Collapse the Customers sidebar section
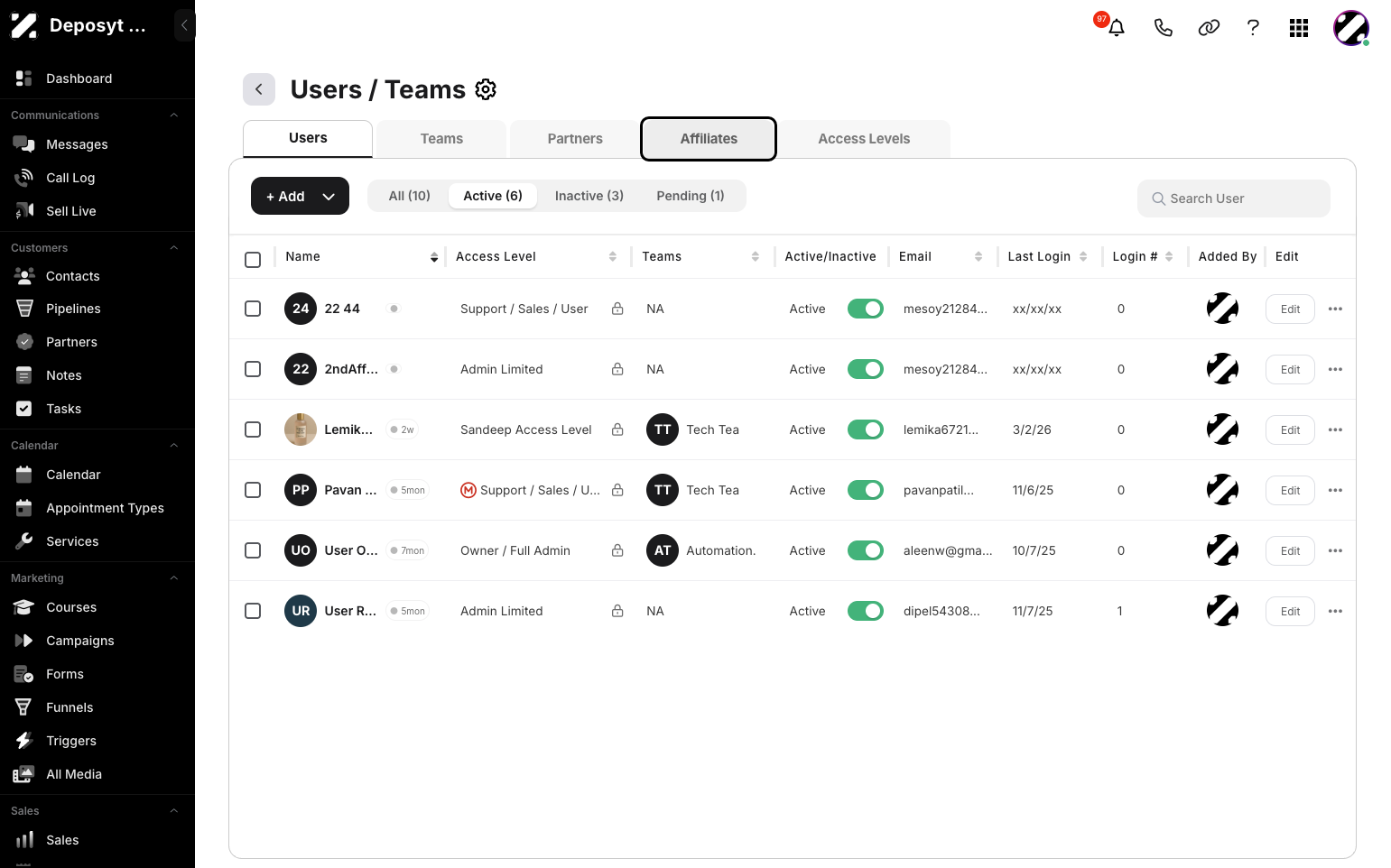 (x=174, y=248)
